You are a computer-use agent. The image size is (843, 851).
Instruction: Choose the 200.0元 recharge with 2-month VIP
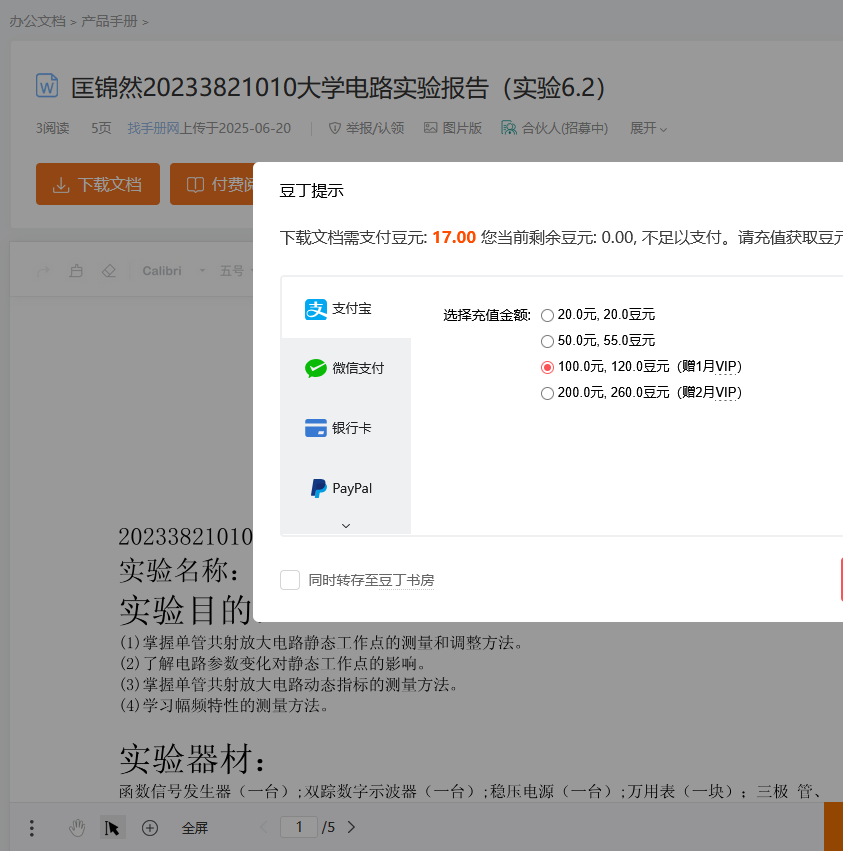point(547,393)
